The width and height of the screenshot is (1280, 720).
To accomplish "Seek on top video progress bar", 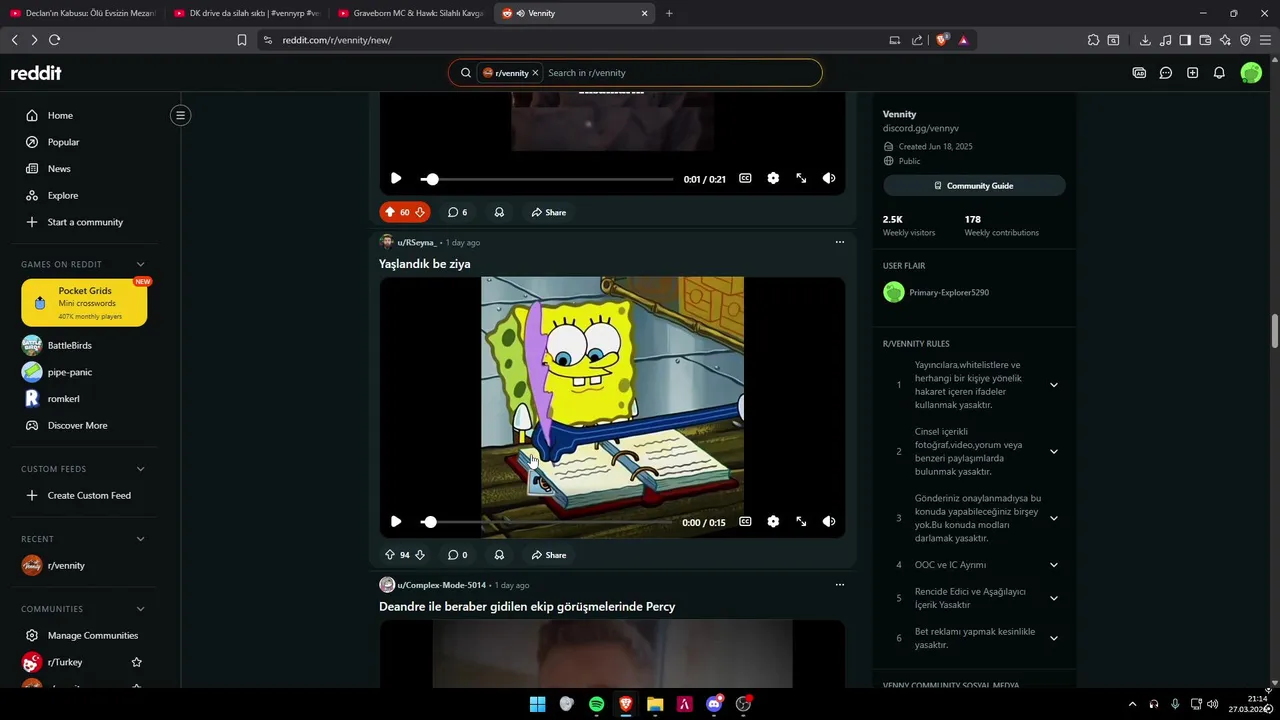I will point(547,178).
